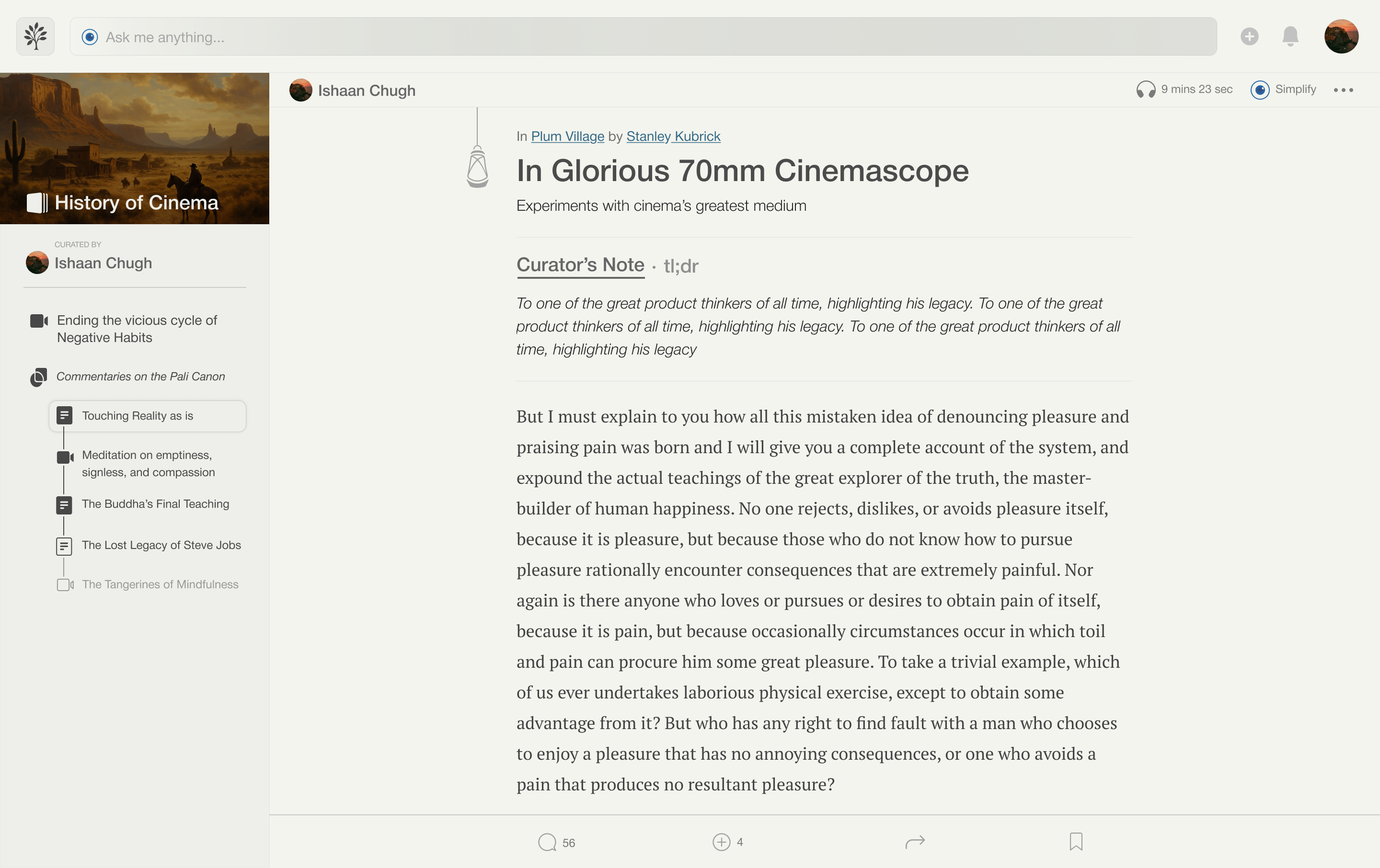Select Touching Reality as is item
This screenshot has height=868, width=1380.
147,416
